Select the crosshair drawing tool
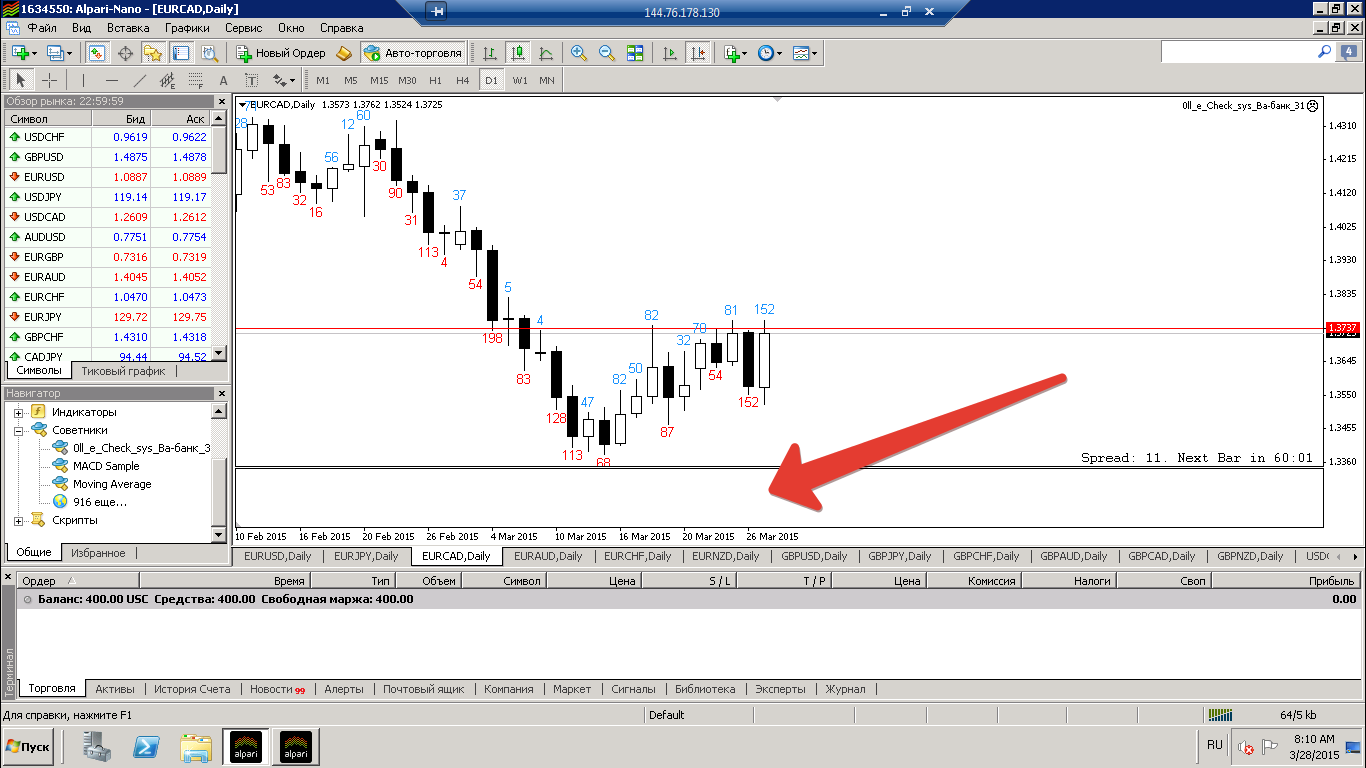Image resolution: width=1366 pixels, height=768 pixels. (x=49, y=80)
